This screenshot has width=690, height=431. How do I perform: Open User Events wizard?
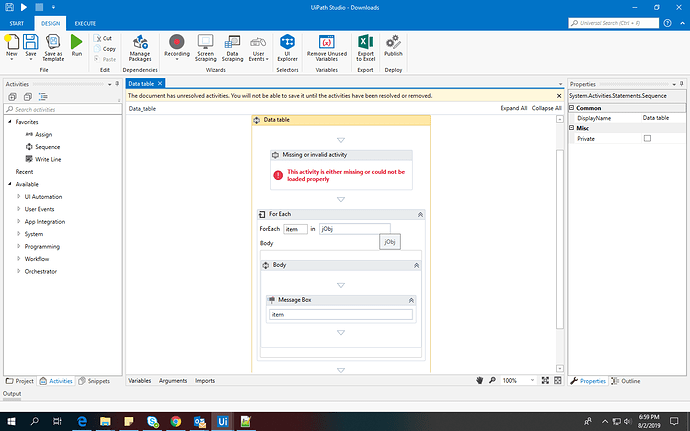[258, 48]
